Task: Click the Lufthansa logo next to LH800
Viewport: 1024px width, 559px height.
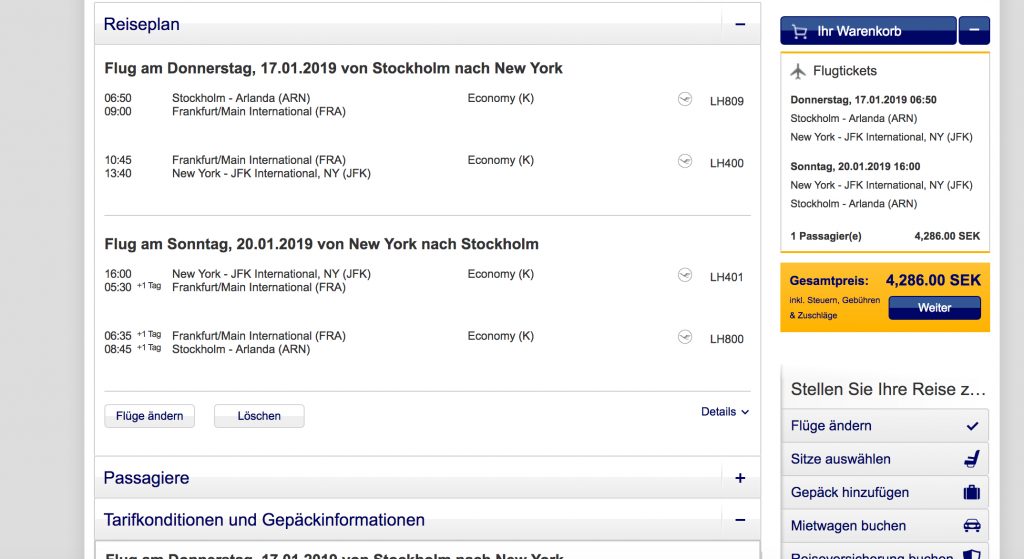Action: pyautogui.click(x=685, y=337)
